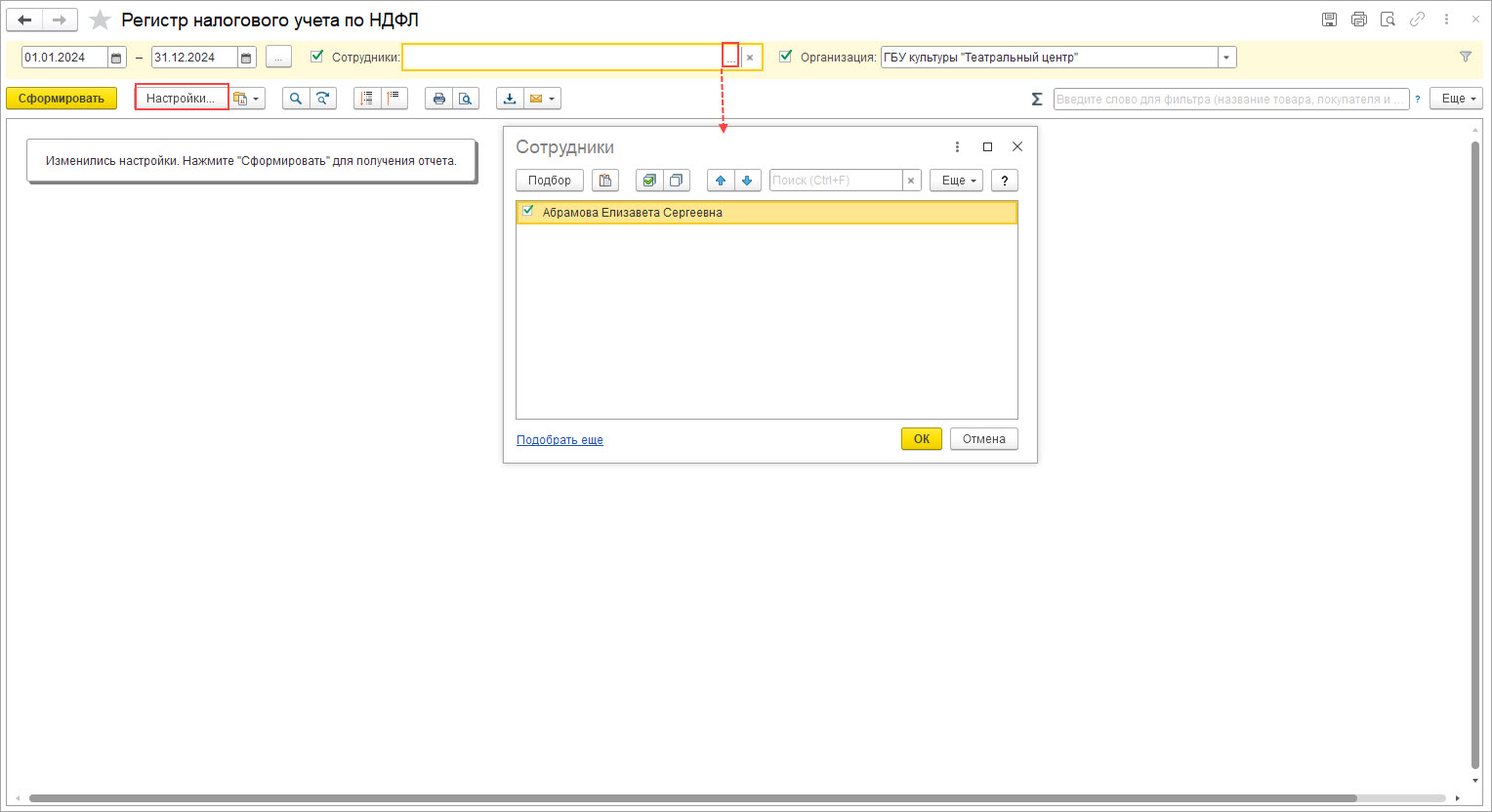Open help question mark near filter field

click(x=1418, y=99)
